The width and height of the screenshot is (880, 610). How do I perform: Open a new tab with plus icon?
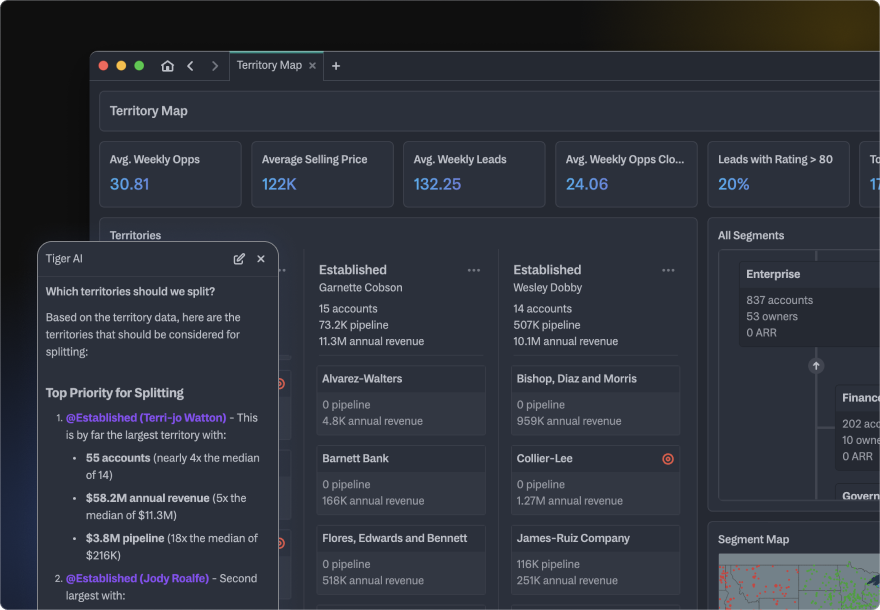pos(336,66)
